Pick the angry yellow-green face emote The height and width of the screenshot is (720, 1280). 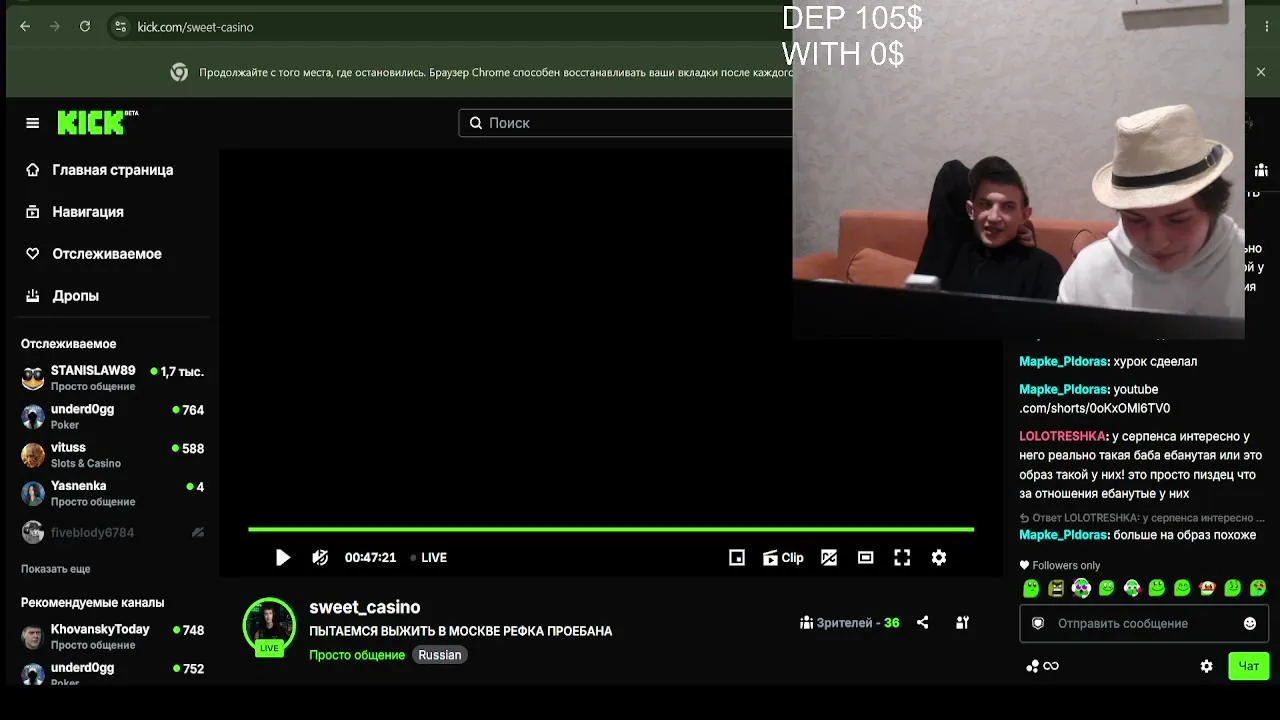(x=1056, y=589)
